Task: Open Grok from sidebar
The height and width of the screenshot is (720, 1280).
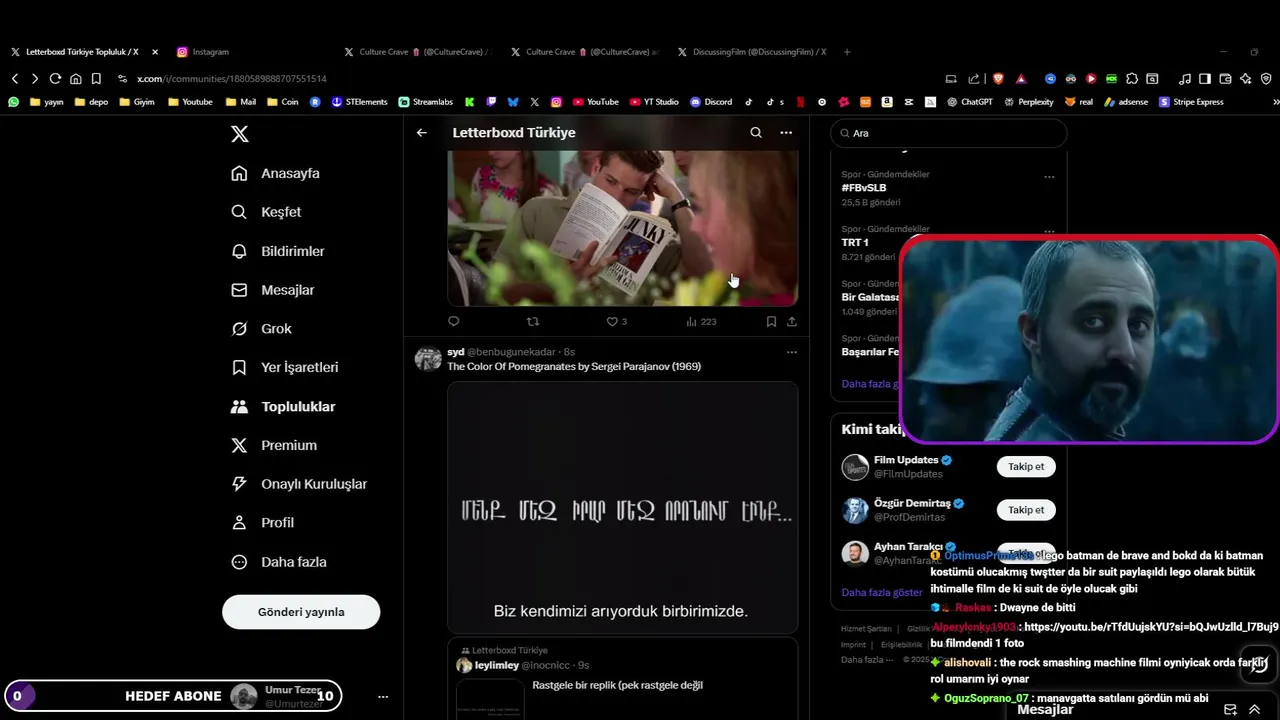Action: (261, 328)
